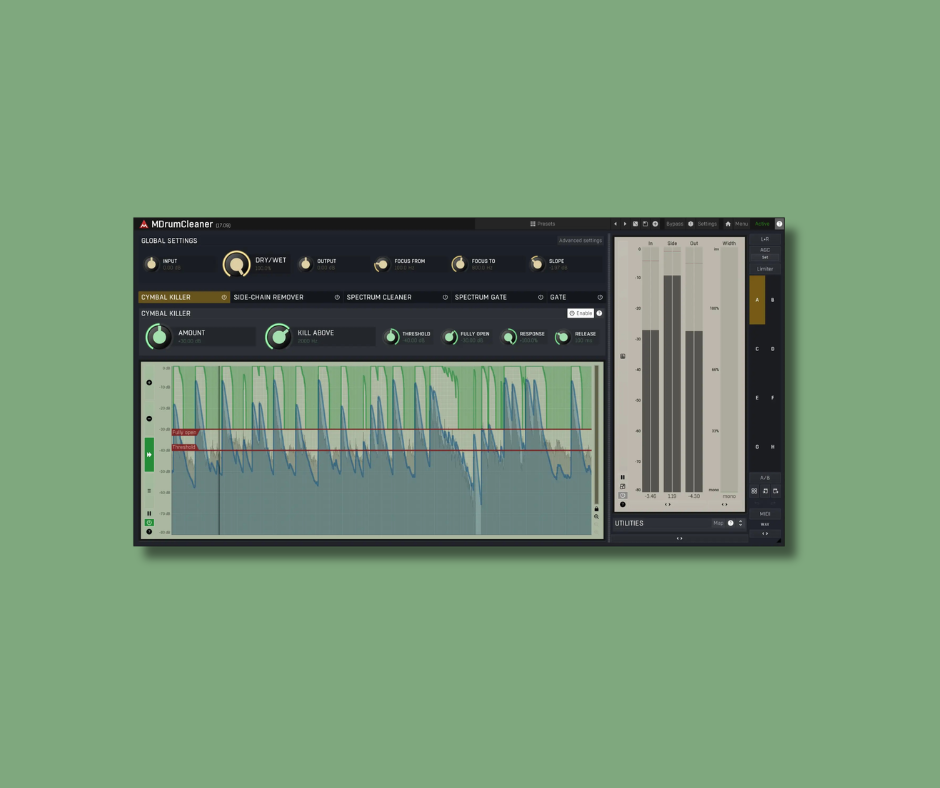Screen dimensions: 940x788
Task: Pause the meters panel
Action: click(x=622, y=477)
